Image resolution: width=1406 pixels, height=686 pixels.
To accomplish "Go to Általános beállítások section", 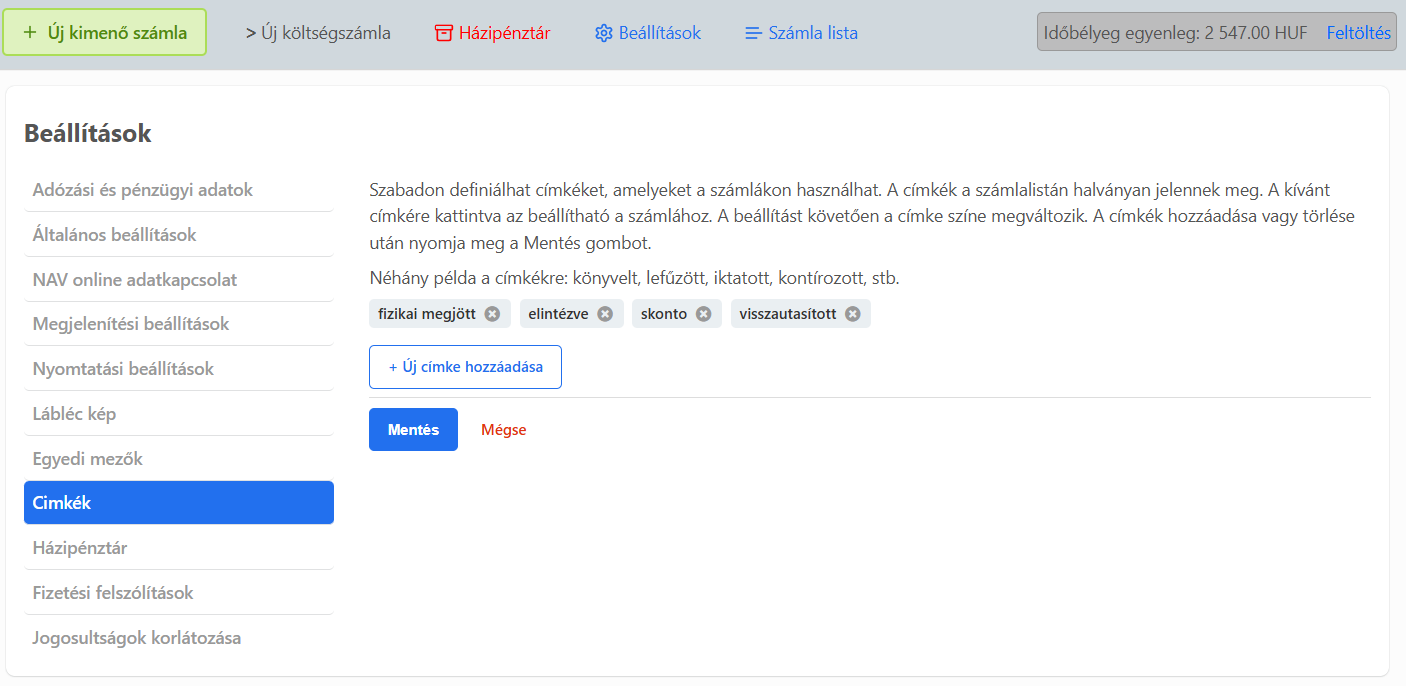I will [114, 235].
